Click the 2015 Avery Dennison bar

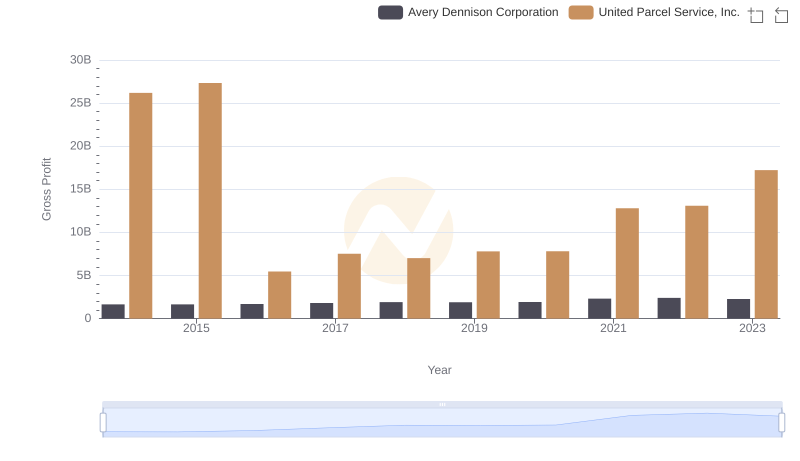183,311
